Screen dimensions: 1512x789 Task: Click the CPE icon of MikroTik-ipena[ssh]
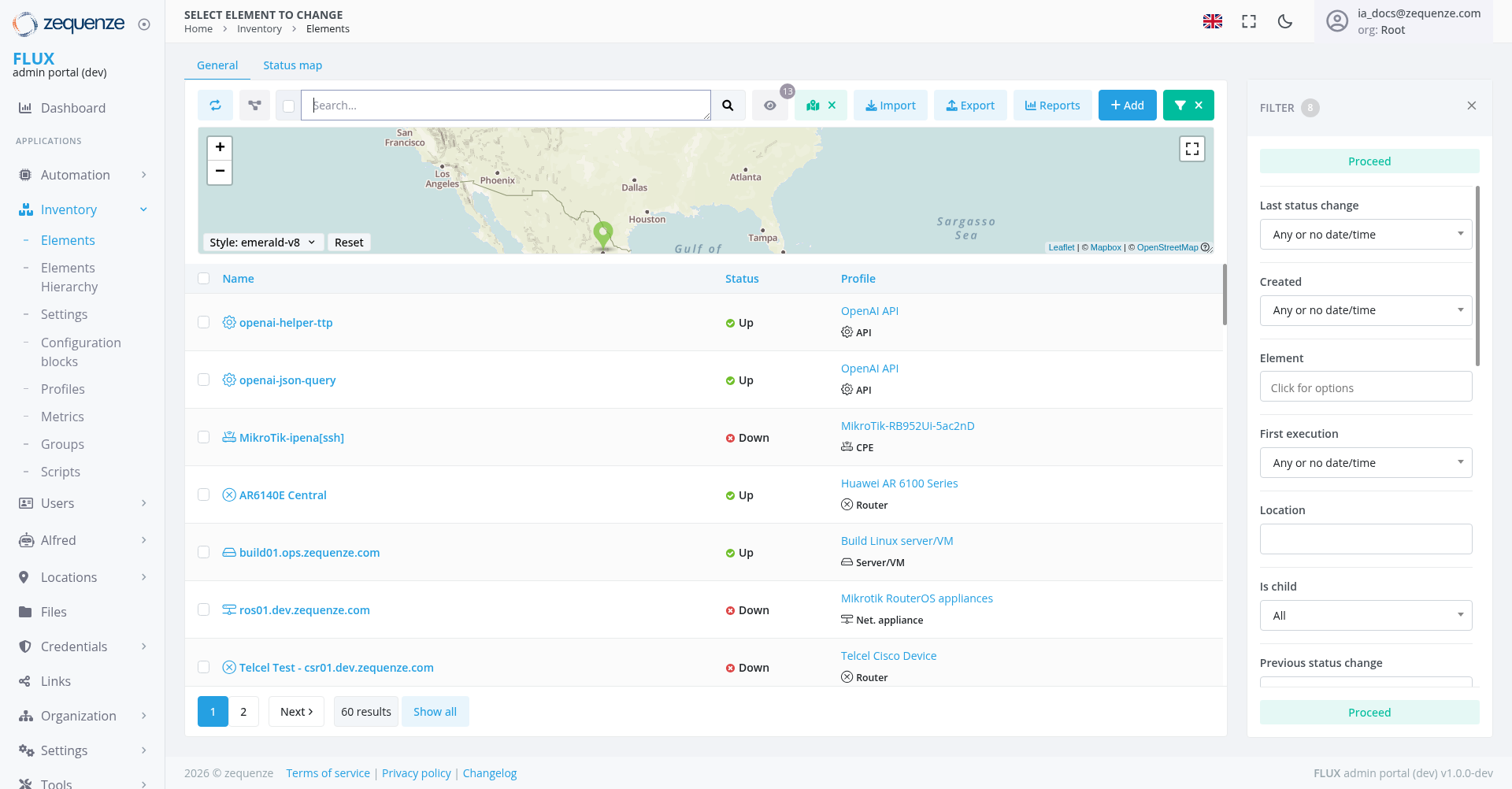(229, 437)
